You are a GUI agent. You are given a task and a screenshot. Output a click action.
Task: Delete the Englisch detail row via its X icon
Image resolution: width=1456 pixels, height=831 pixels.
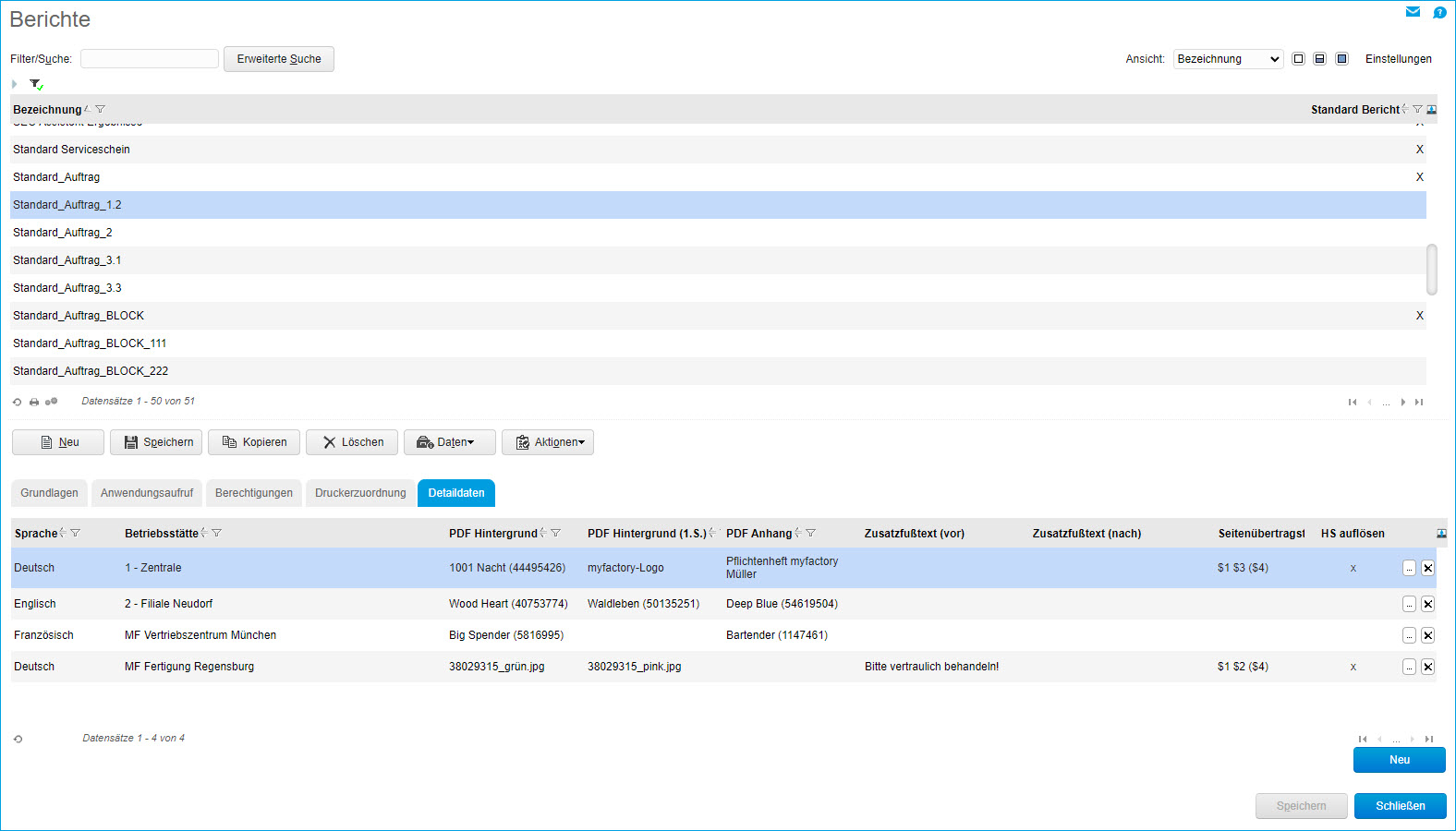pyautogui.click(x=1427, y=604)
